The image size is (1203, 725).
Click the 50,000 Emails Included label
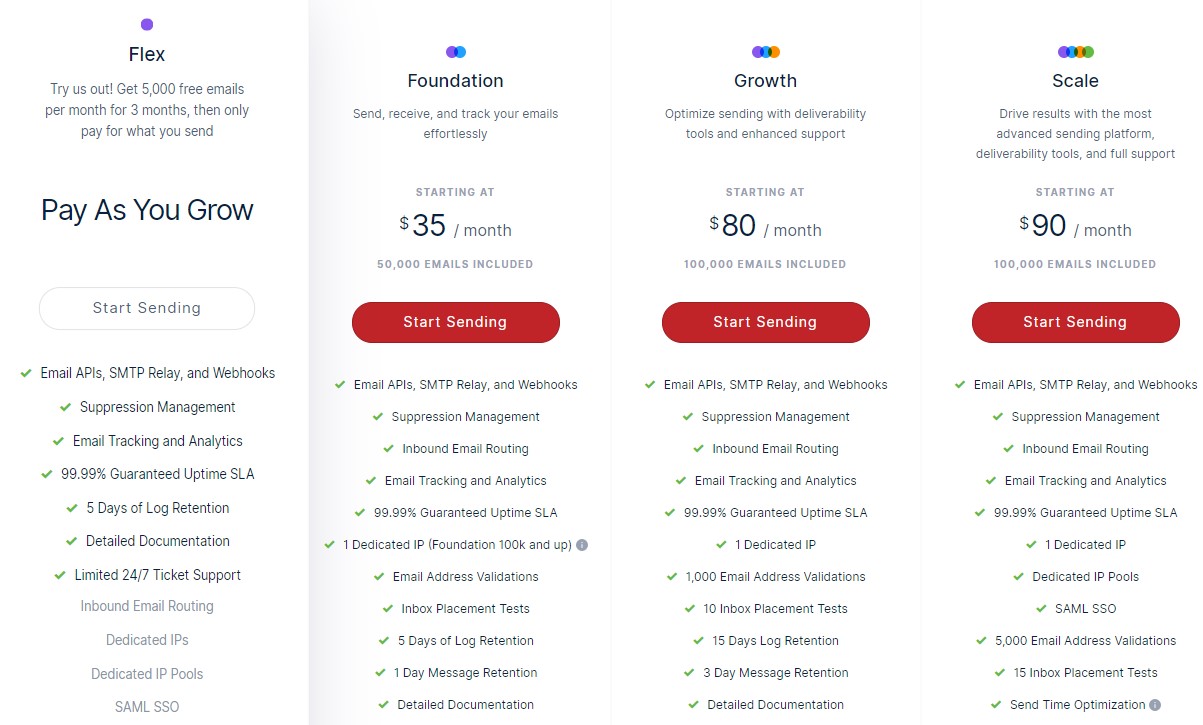[456, 265]
